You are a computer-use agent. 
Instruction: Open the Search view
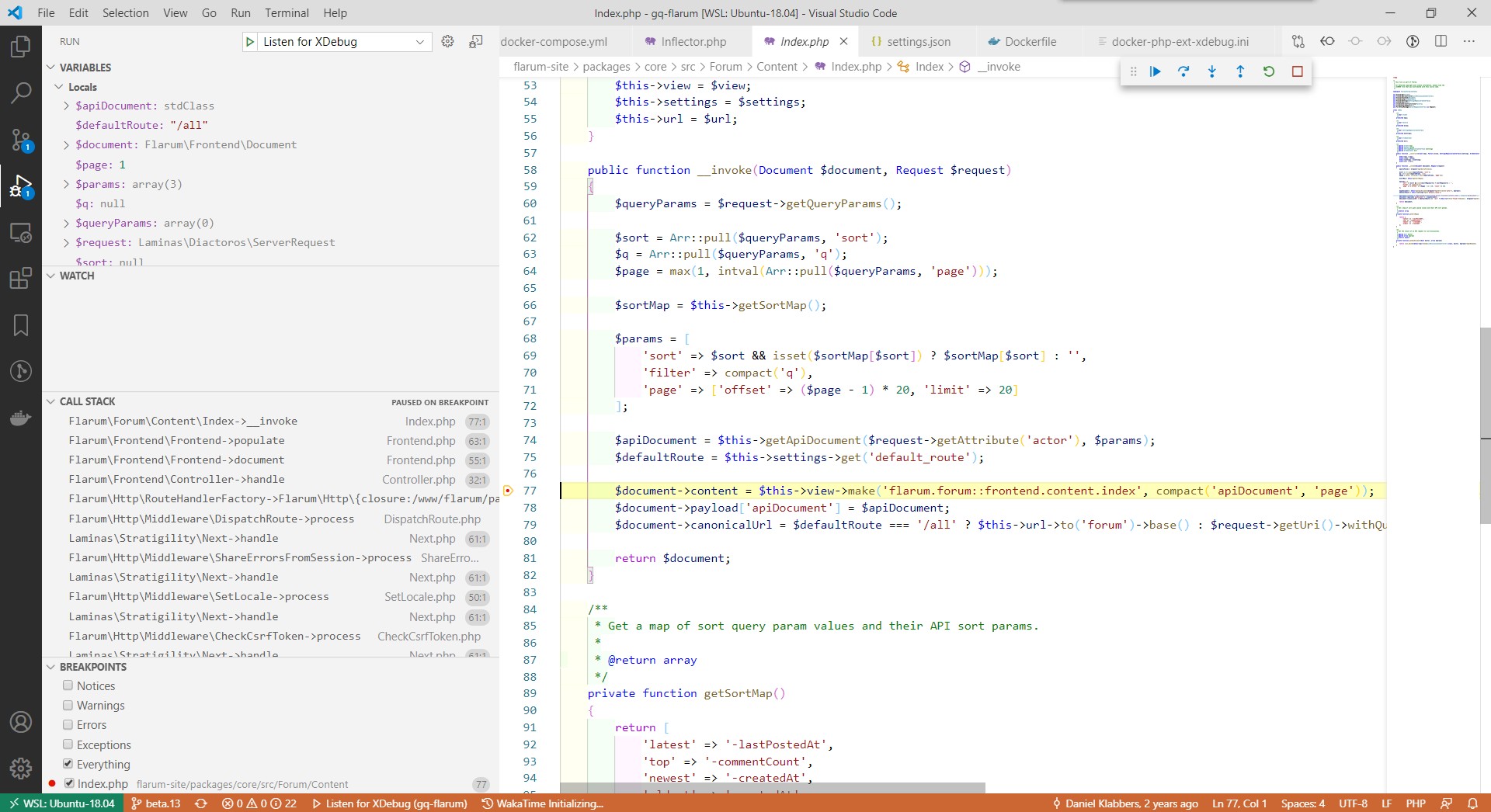pyautogui.click(x=20, y=92)
